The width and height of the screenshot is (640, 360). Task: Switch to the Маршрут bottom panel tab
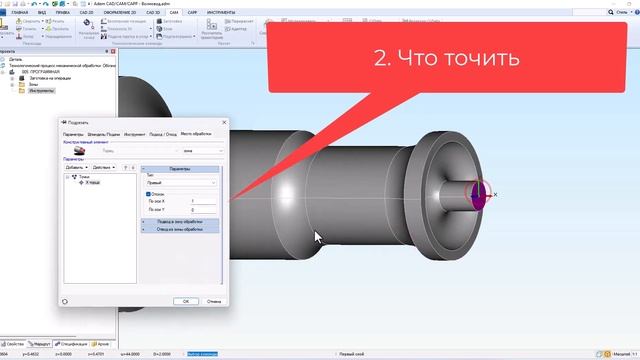click(39, 344)
